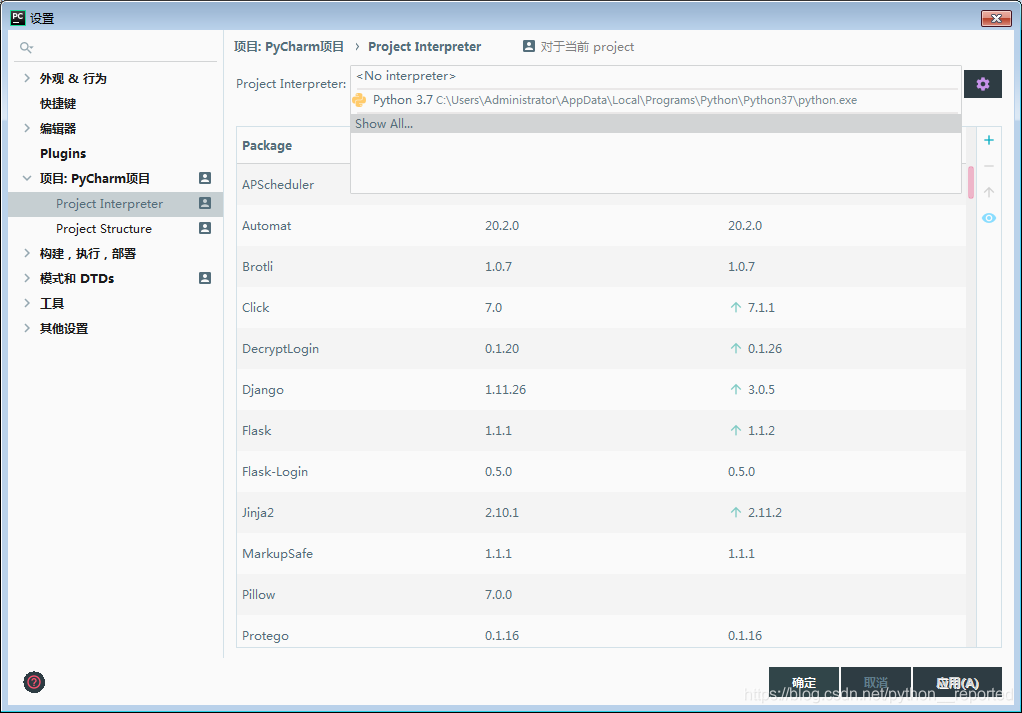Expand the 工具 section
The image size is (1022, 713).
[x=27, y=303]
